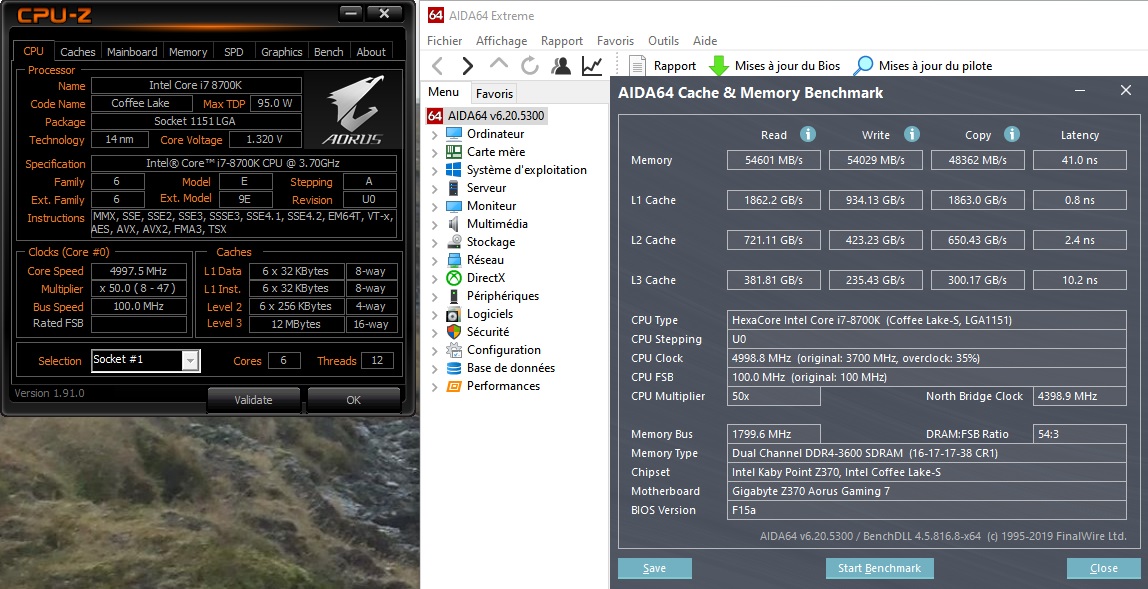Click the refresh icon in AIDA64 toolbar
This screenshot has height=589, width=1148.
coord(530,66)
